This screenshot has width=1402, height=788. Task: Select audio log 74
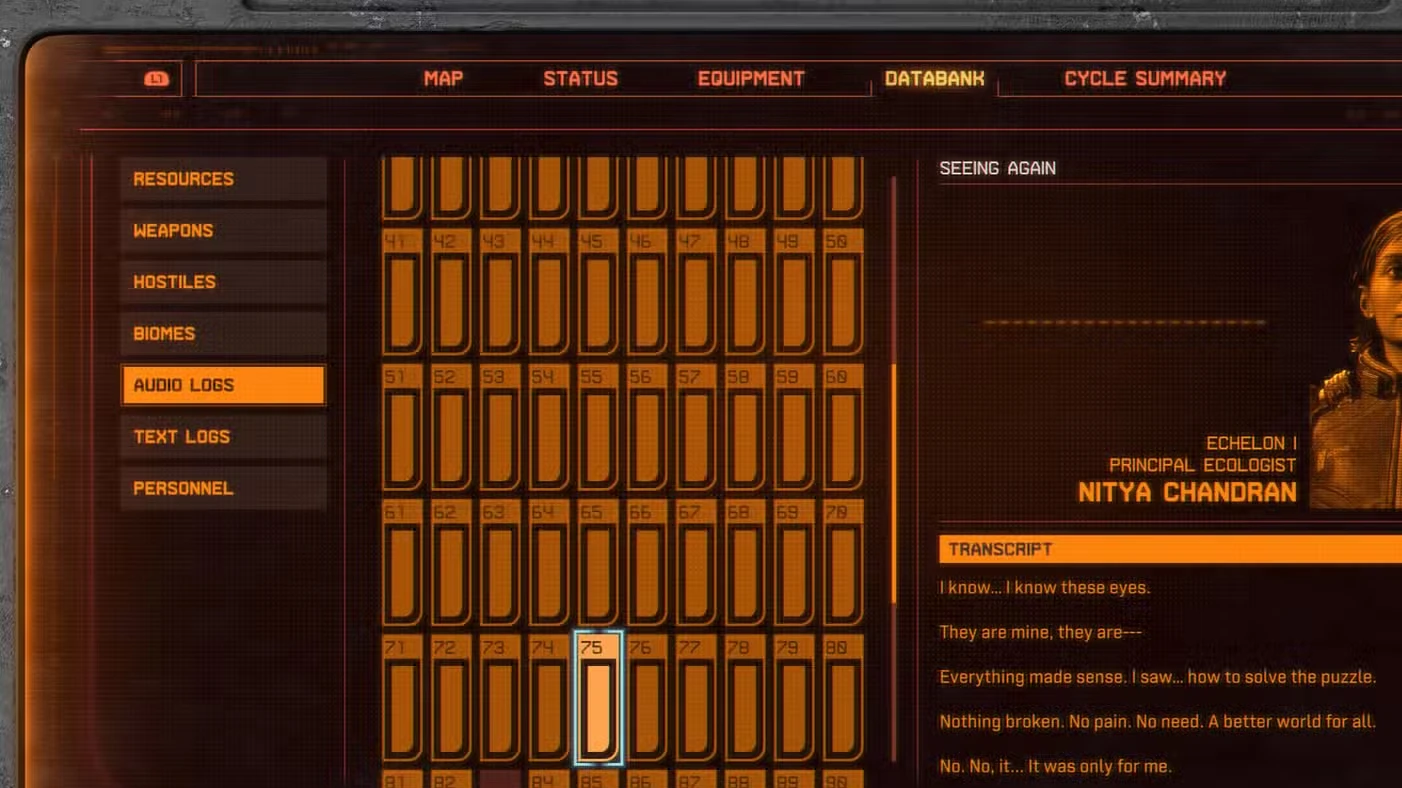549,698
